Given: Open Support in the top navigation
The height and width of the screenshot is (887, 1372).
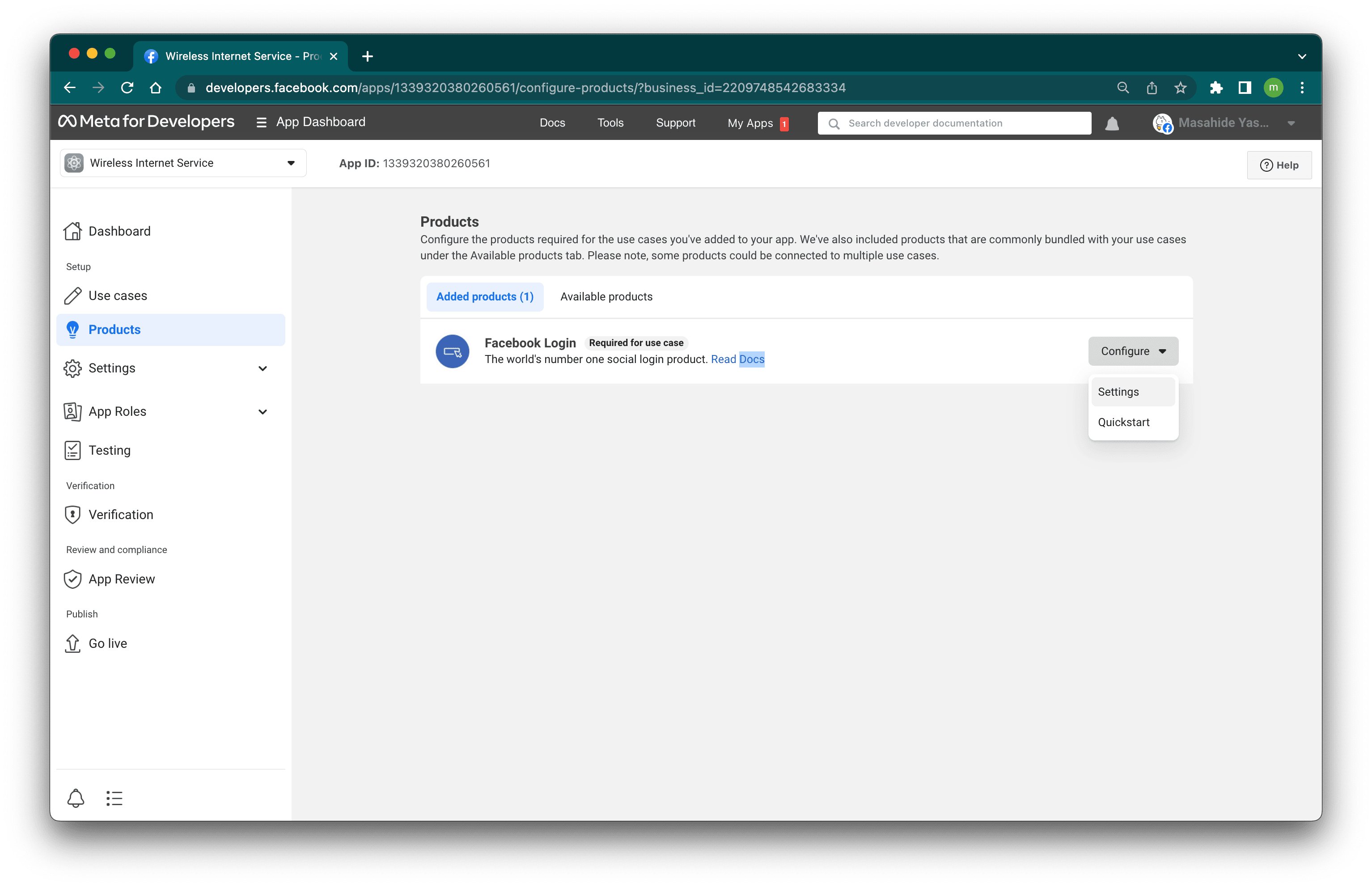Looking at the screenshot, I should click(x=675, y=122).
